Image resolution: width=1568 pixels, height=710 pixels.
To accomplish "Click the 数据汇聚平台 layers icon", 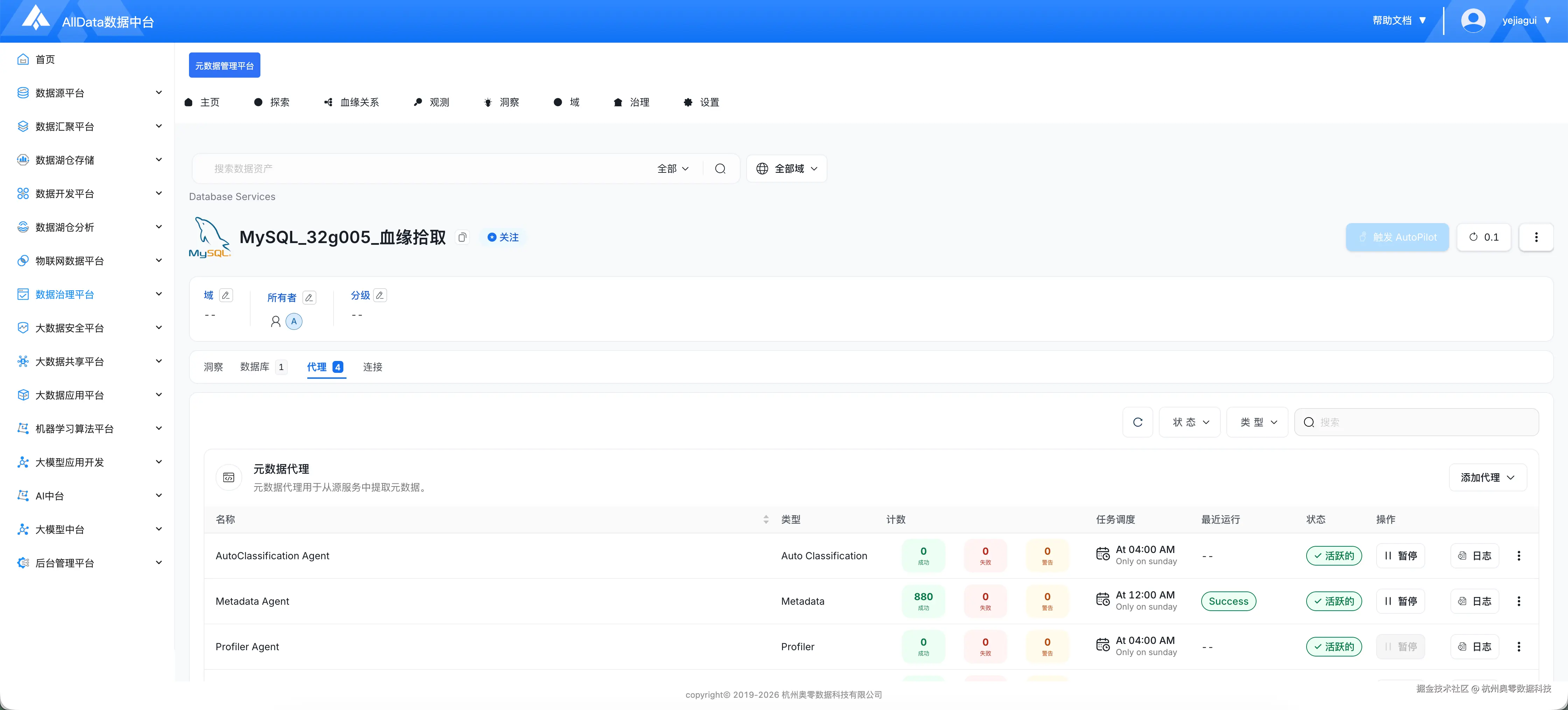I will (23, 126).
